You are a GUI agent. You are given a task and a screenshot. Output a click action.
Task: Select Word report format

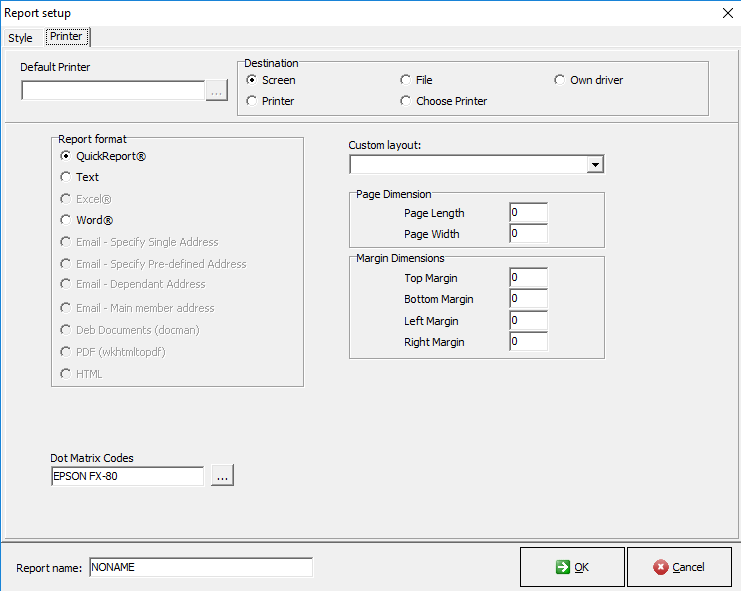pyautogui.click(x=66, y=220)
